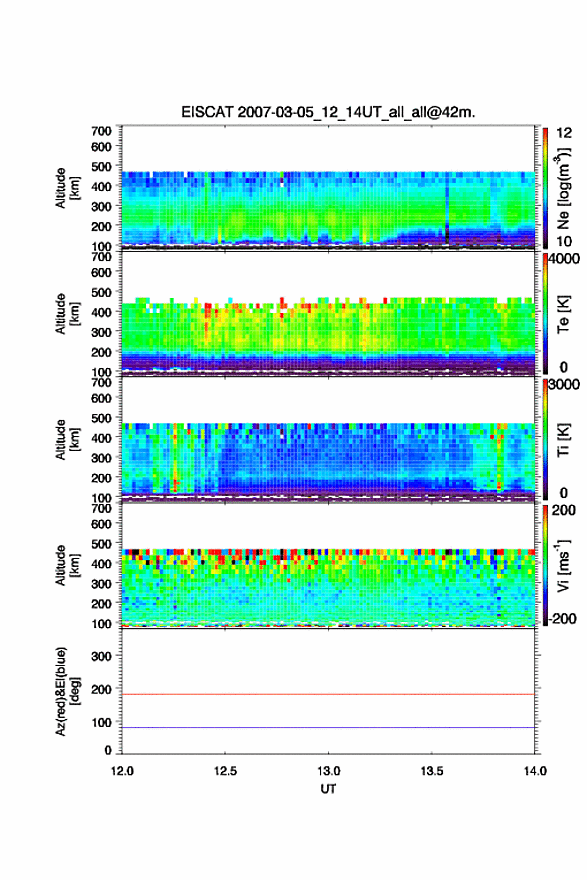Click the 13.5 UT tick label
587x880 pixels.
coord(432,771)
